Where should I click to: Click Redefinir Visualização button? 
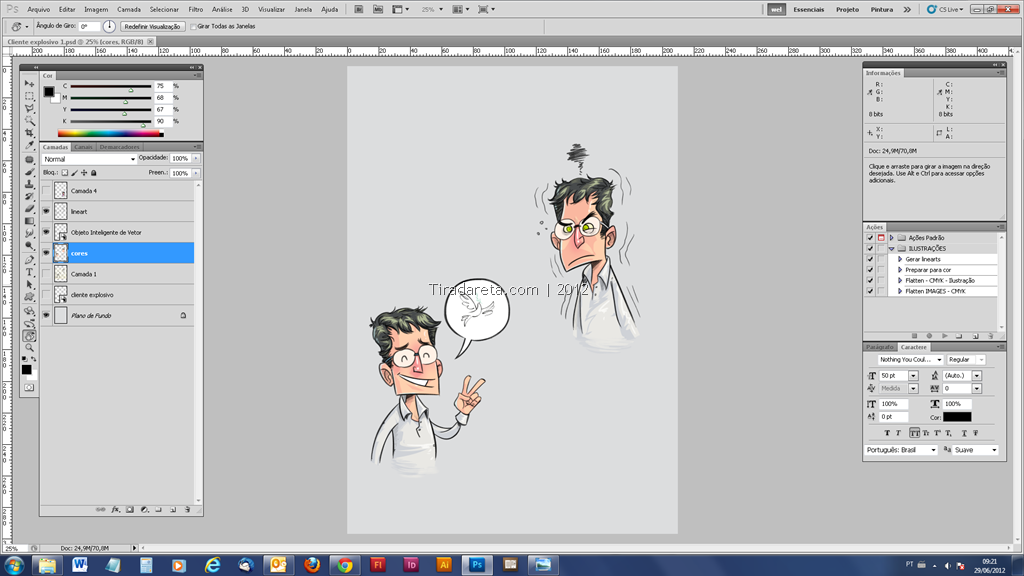coord(152,27)
